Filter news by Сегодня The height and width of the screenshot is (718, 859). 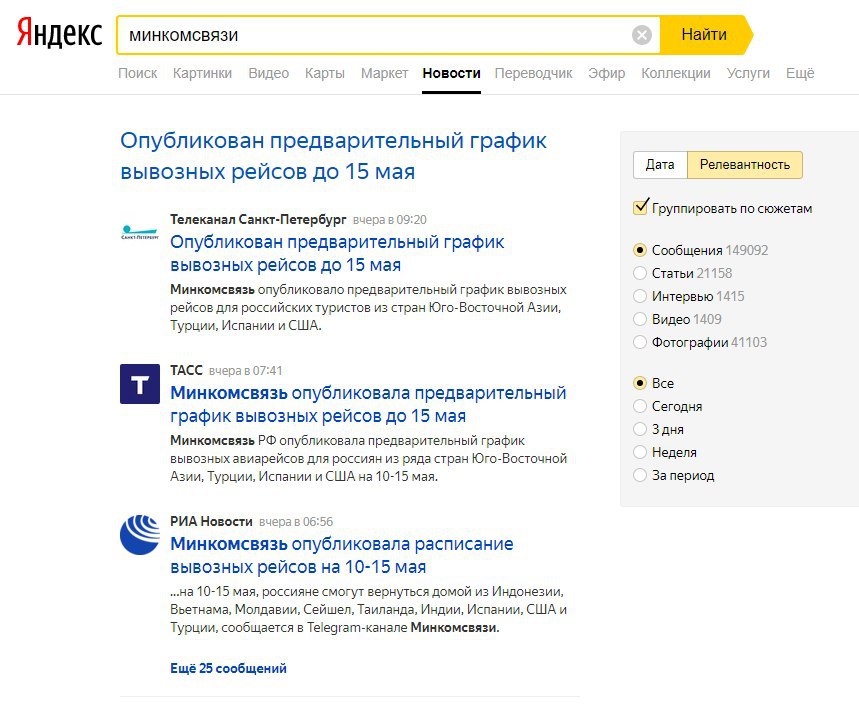(x=640, y=406)
